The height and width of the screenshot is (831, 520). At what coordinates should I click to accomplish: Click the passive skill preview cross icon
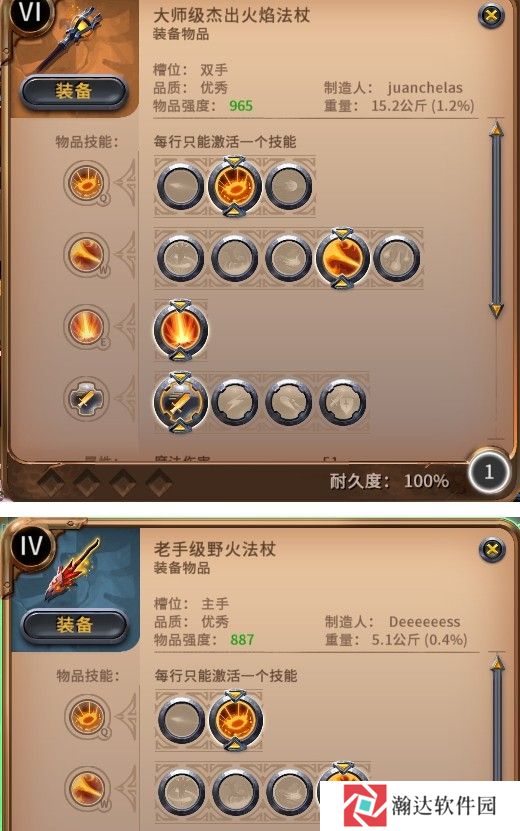pyautogui.click(x=85, y=398)
